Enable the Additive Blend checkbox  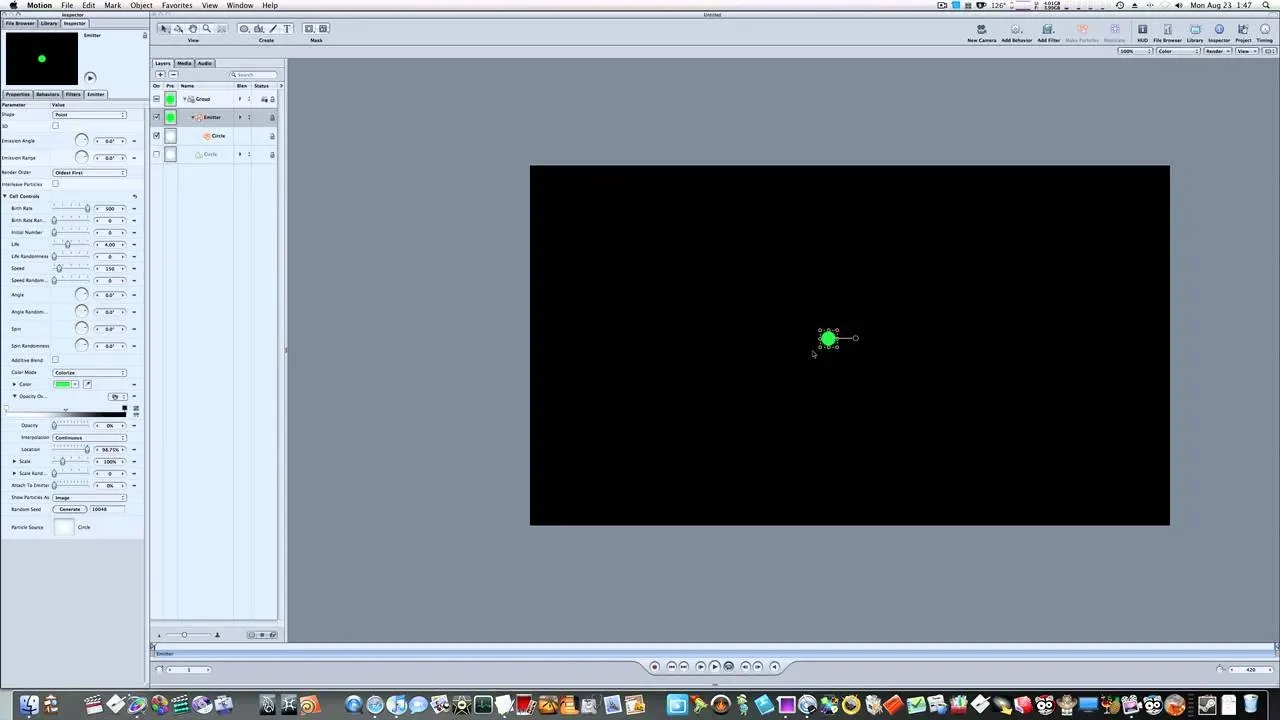pyautogui.click(x=55, y=360)
